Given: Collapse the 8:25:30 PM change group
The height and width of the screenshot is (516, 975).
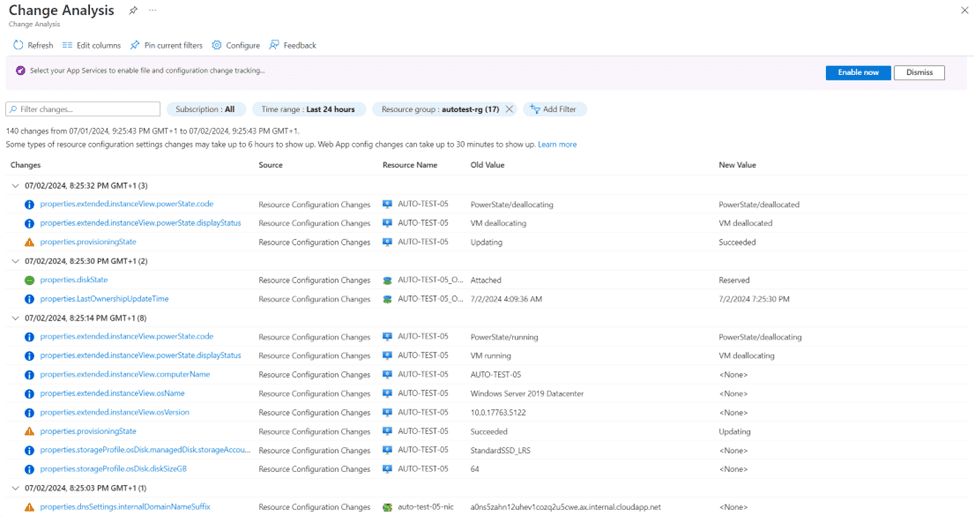Looking at the screenshot, I should click(15, 261).
